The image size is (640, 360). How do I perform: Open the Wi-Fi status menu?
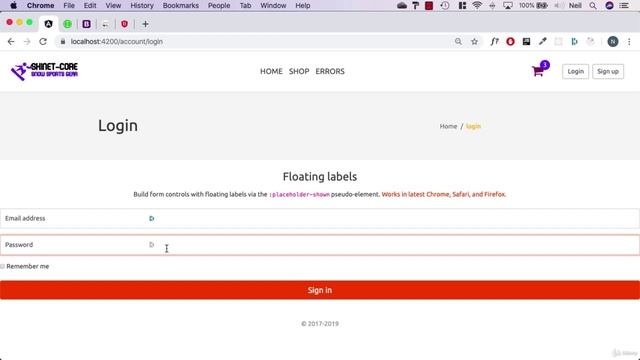[477, 6]
